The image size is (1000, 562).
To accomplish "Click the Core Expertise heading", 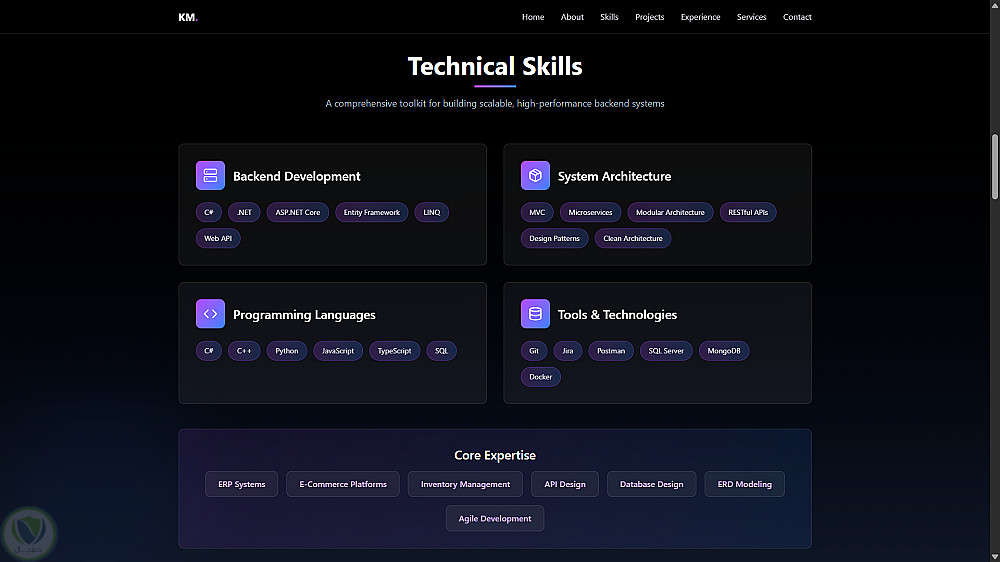I will [495, 455].
